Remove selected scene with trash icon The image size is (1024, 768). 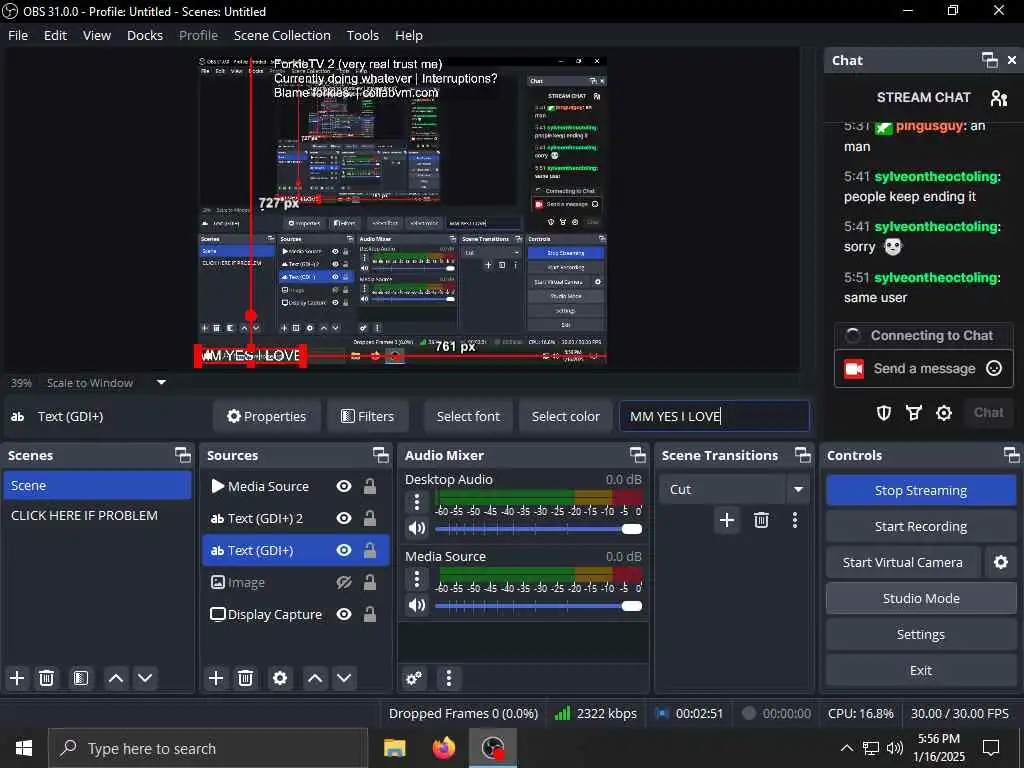(x=46, y=678)
